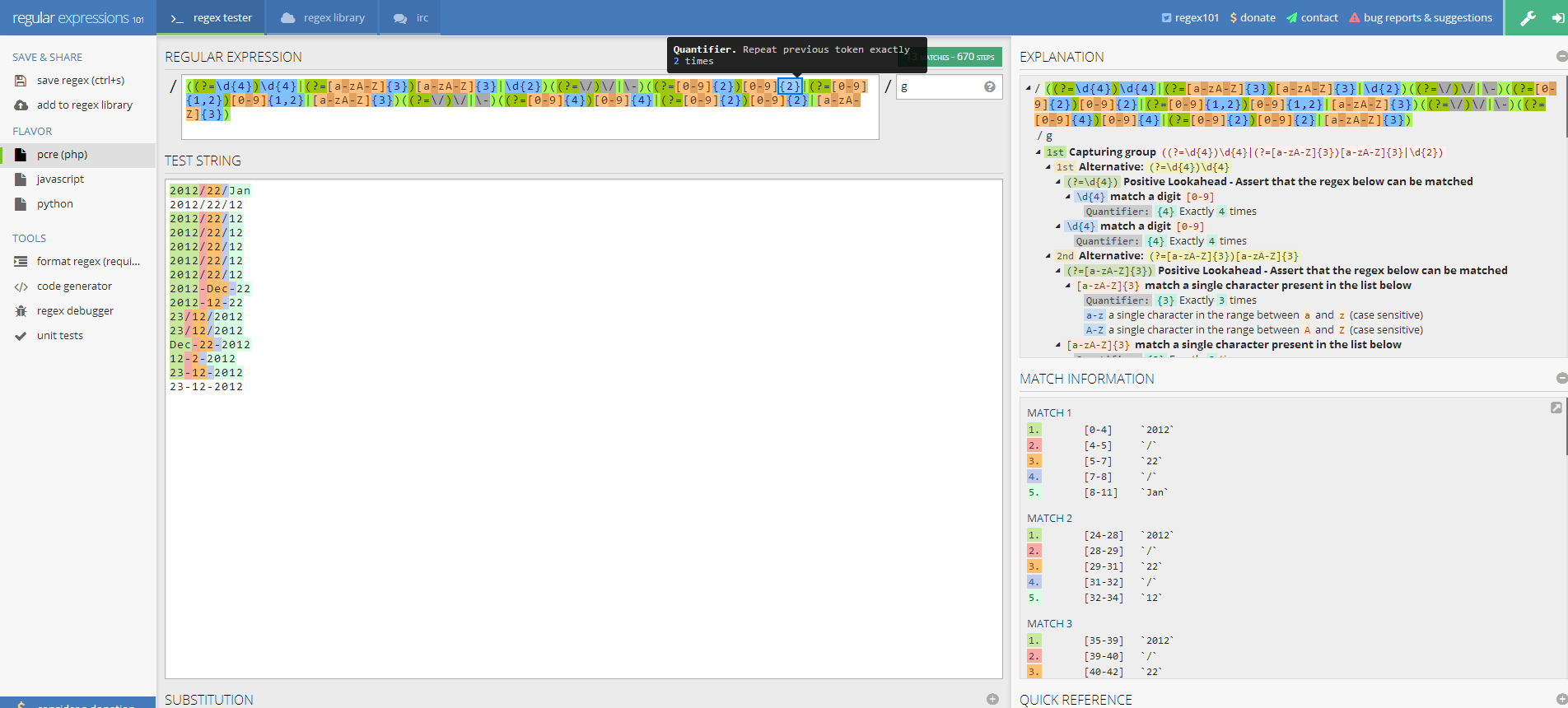Viewport: 1568px width, 708px height.
Task: Open the irc tab
Action: (411, 18)
